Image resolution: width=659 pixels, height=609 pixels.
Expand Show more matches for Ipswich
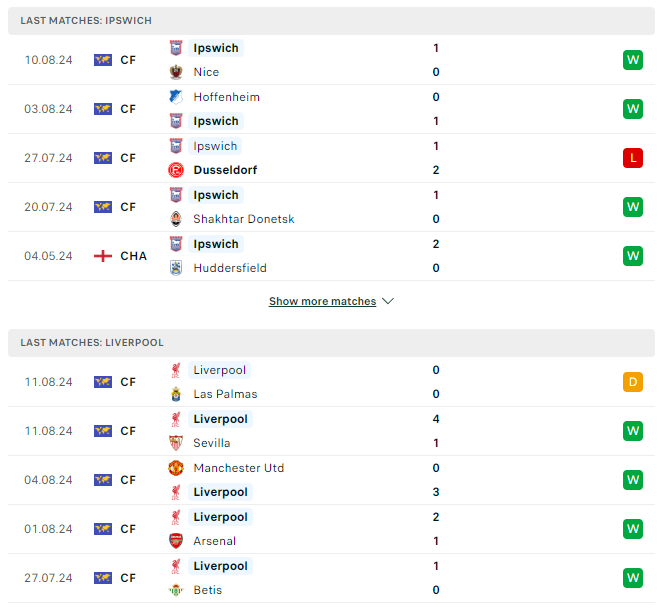tap(322, 301)
